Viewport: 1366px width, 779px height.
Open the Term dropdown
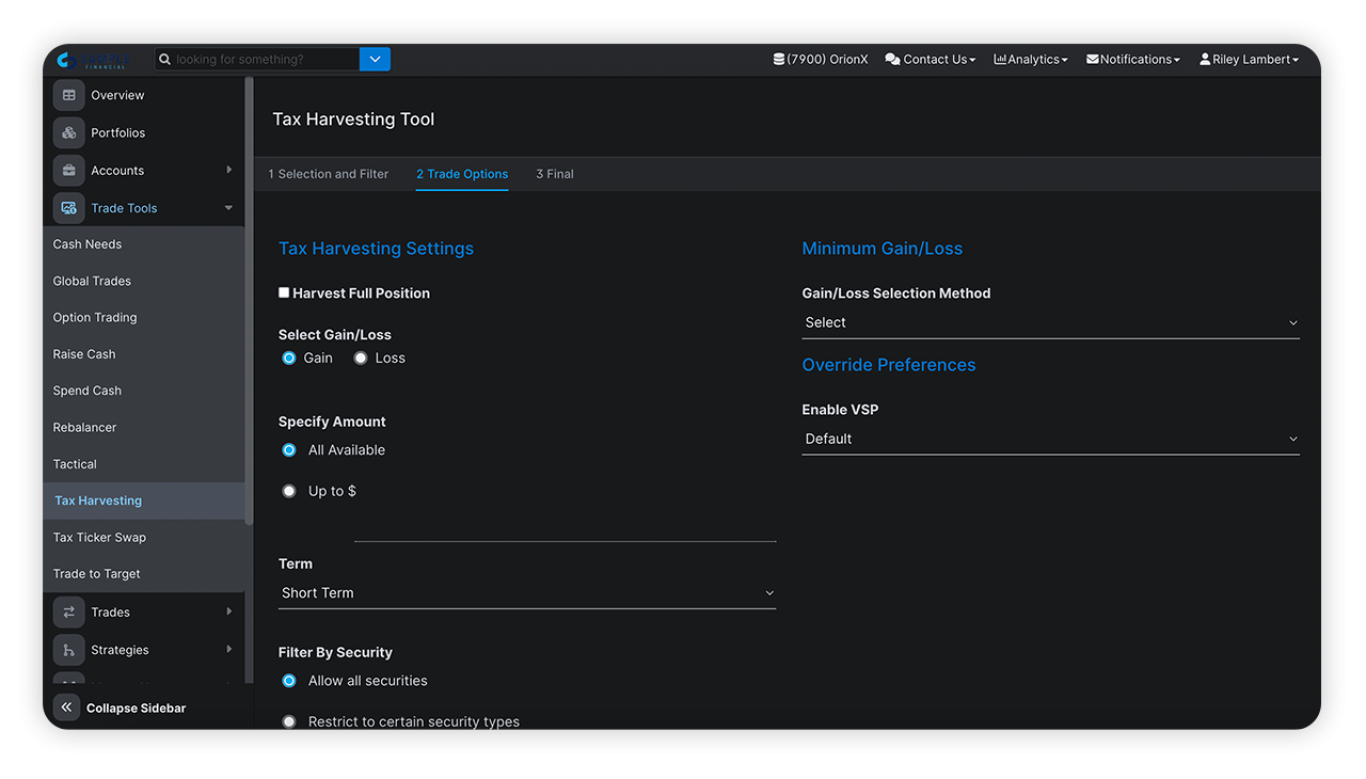(527, 593)
